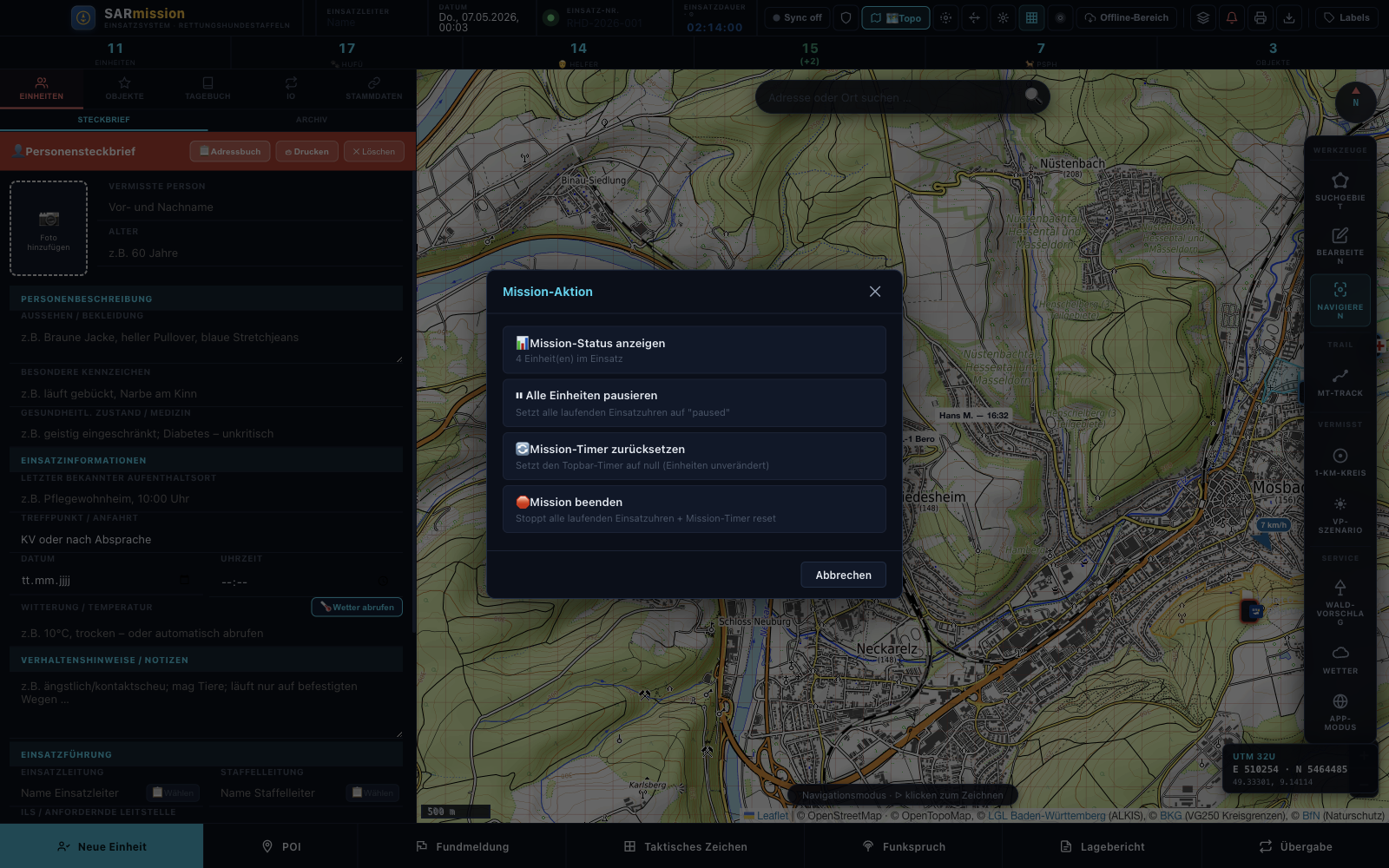This screenshot has width=1389, height=868.
Task: Open the Tagebuch tab
Action: 207,89
